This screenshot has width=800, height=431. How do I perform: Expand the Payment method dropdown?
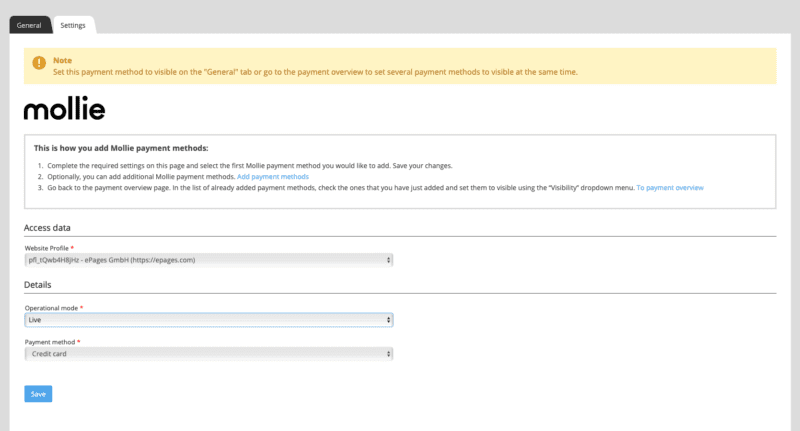[x=209, y=354]
